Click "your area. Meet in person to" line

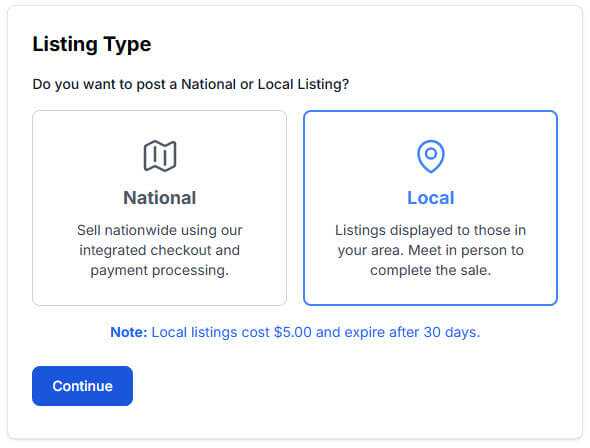[x=430, y=250]
